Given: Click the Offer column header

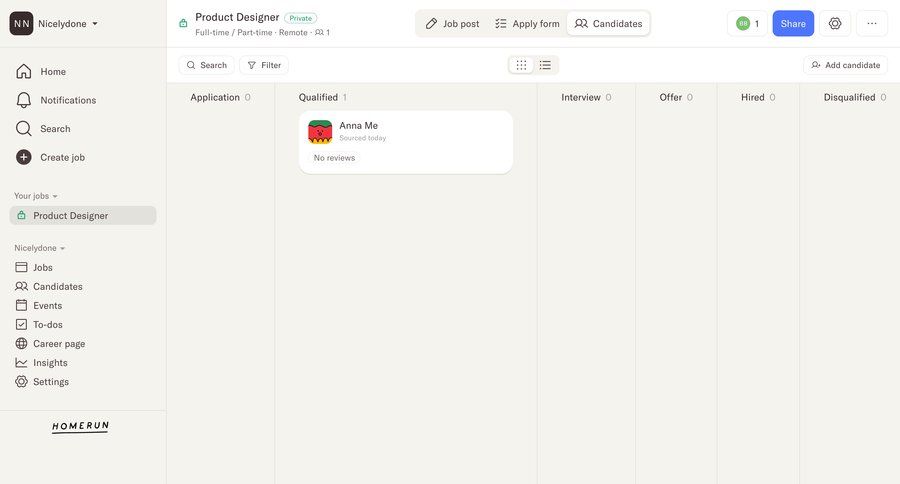Looking at the screenshot, I should [x=676, y=98].
